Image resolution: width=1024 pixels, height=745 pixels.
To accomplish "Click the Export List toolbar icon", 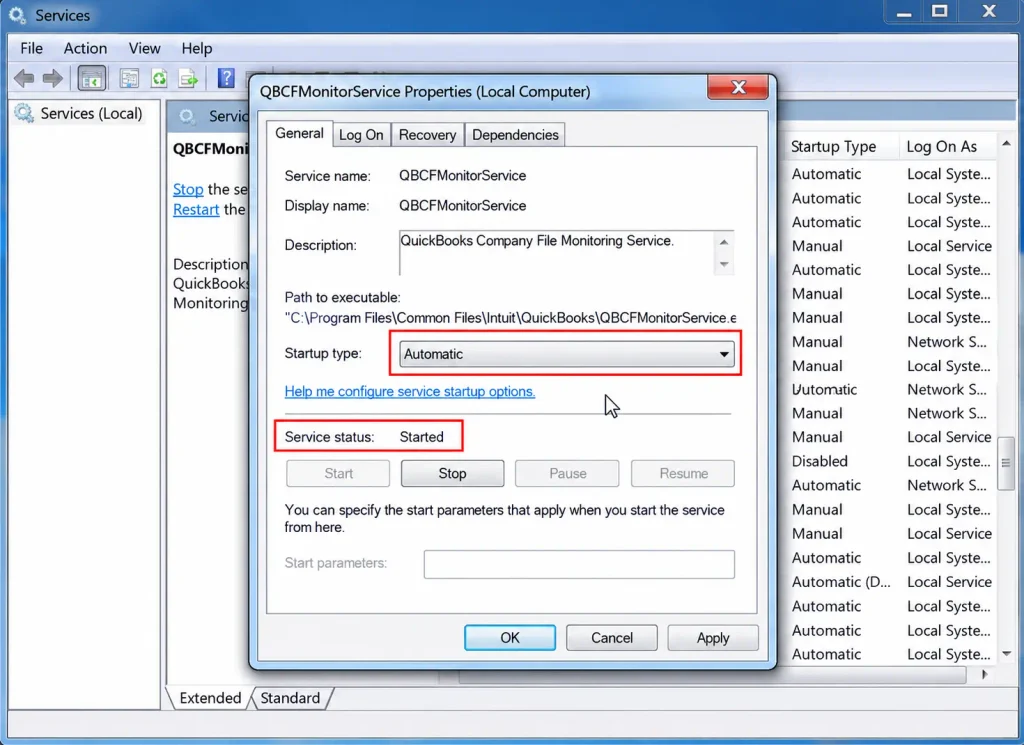I will (188, 79).
